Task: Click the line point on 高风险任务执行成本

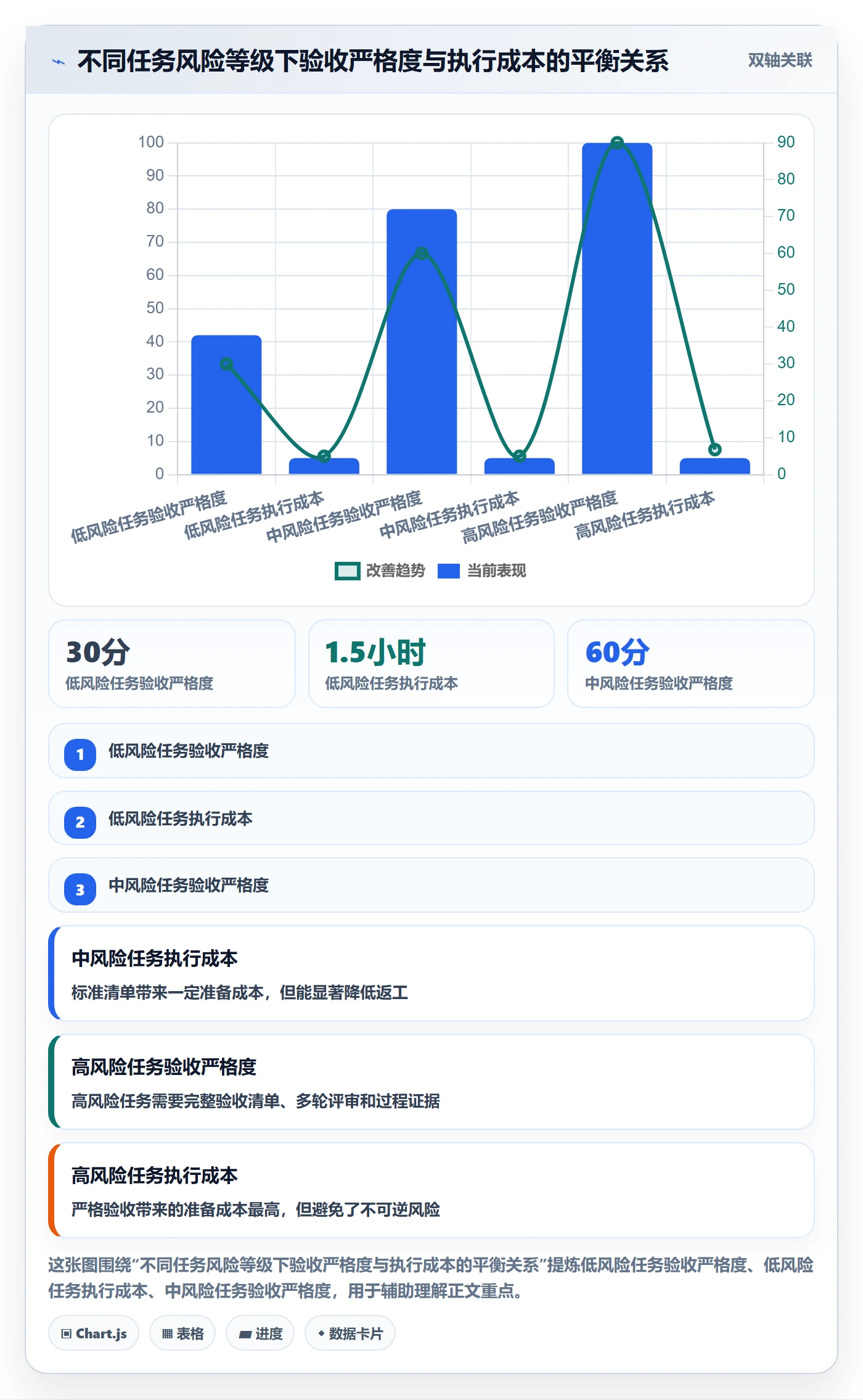Action: coord(714,449)
